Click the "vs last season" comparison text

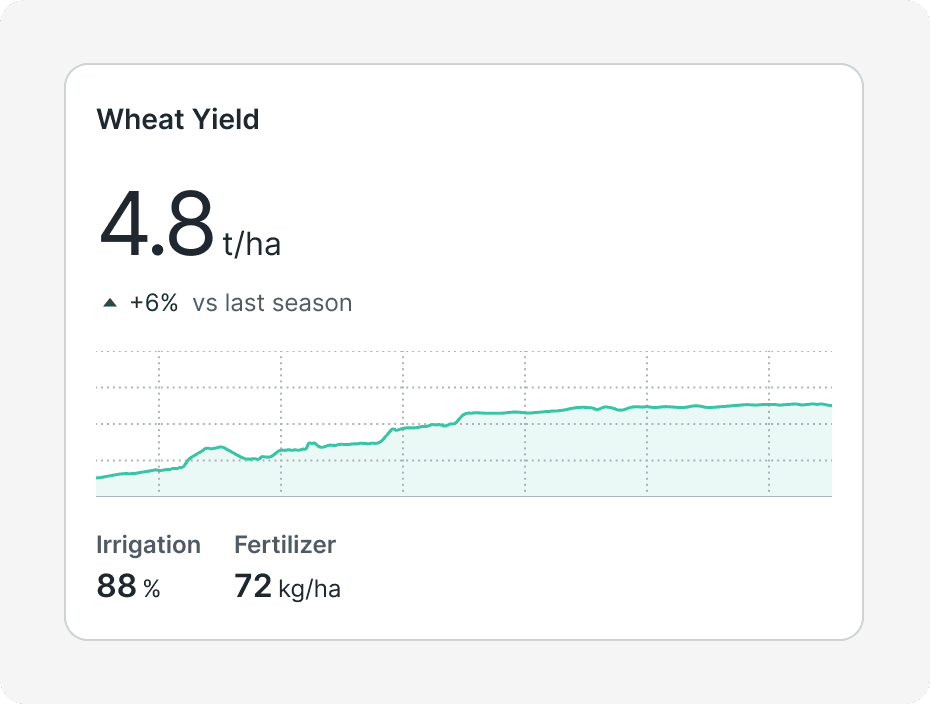(272, 303)
